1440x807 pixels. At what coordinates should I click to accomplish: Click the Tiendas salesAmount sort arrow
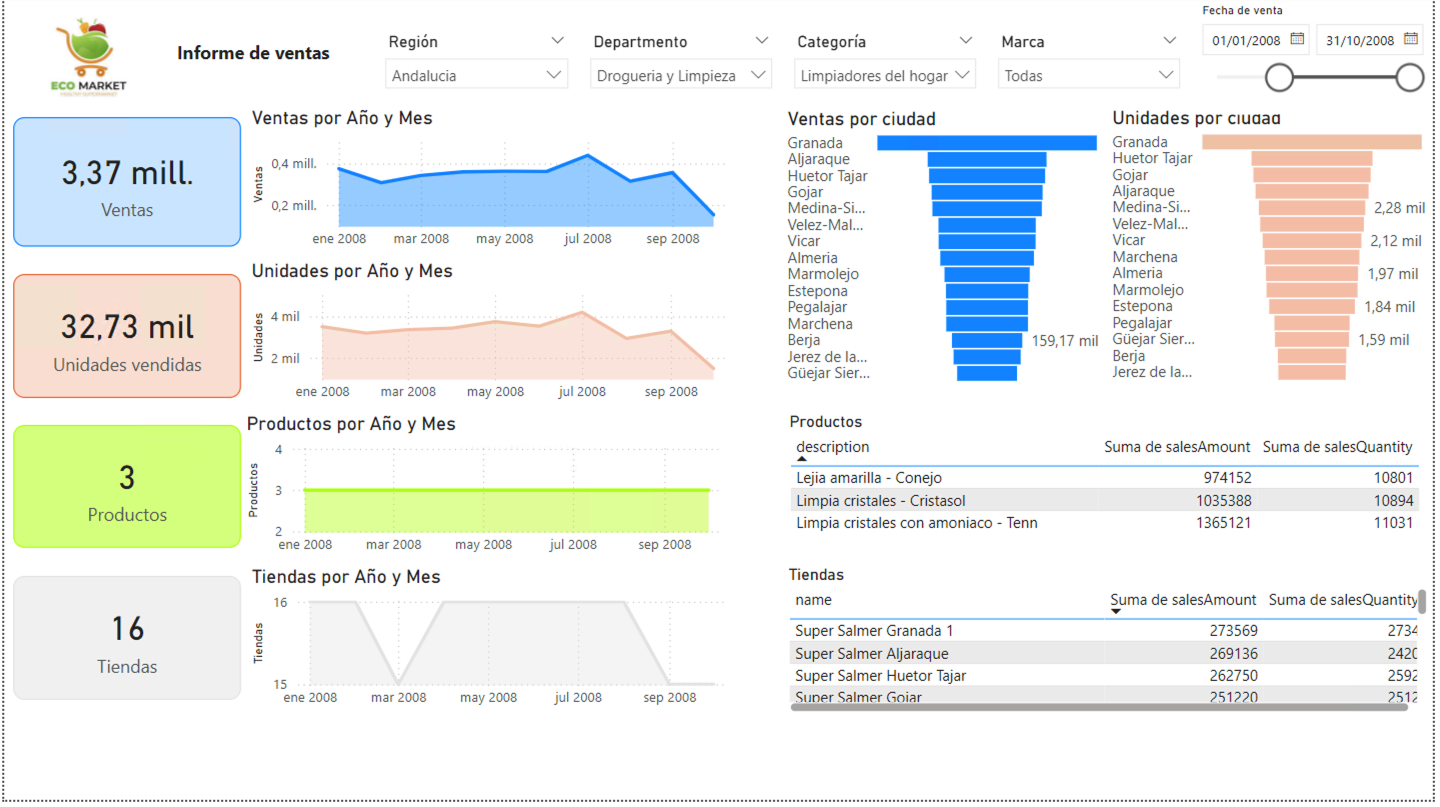(1116, 611)
